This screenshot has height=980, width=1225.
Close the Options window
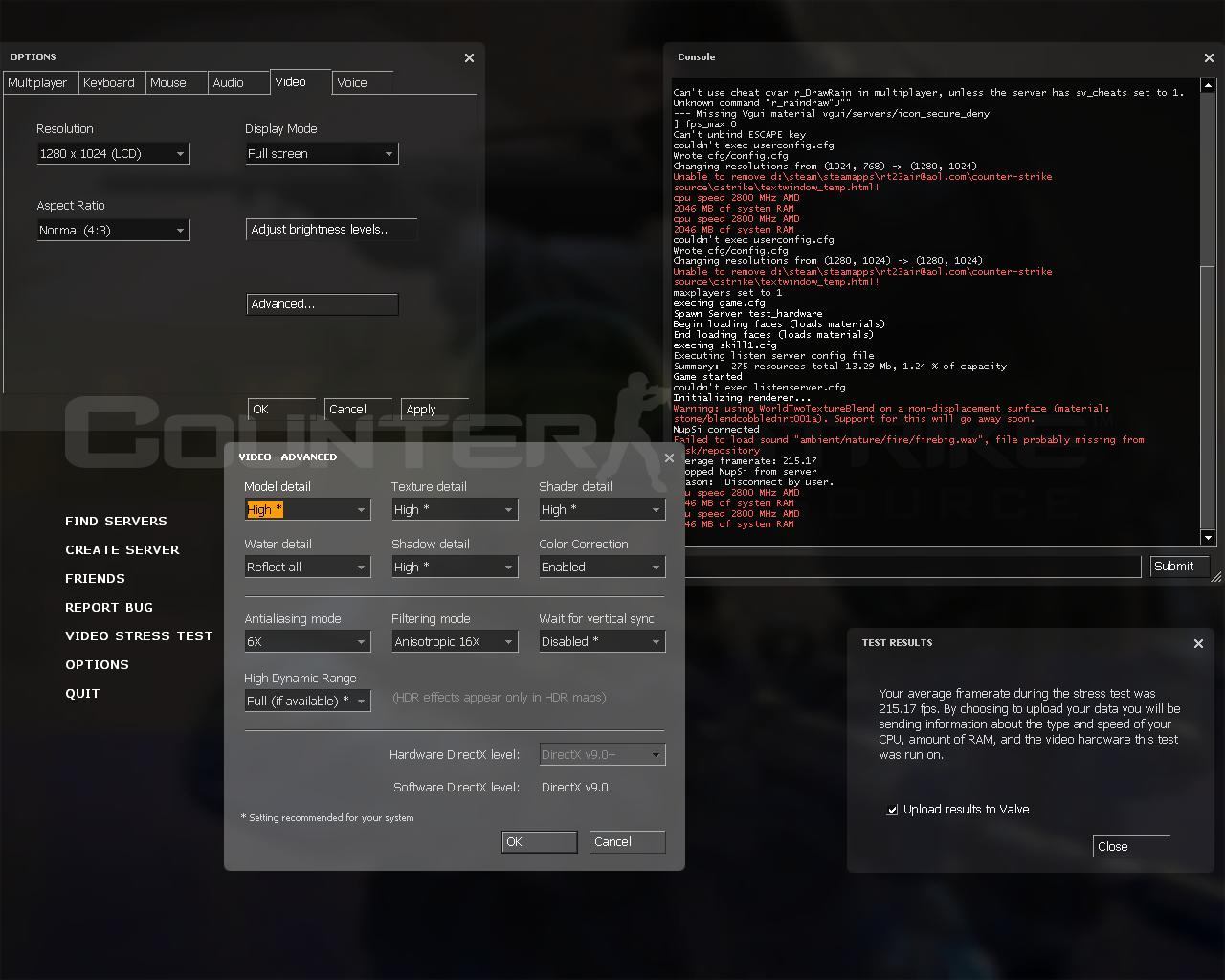coord(469,57)
